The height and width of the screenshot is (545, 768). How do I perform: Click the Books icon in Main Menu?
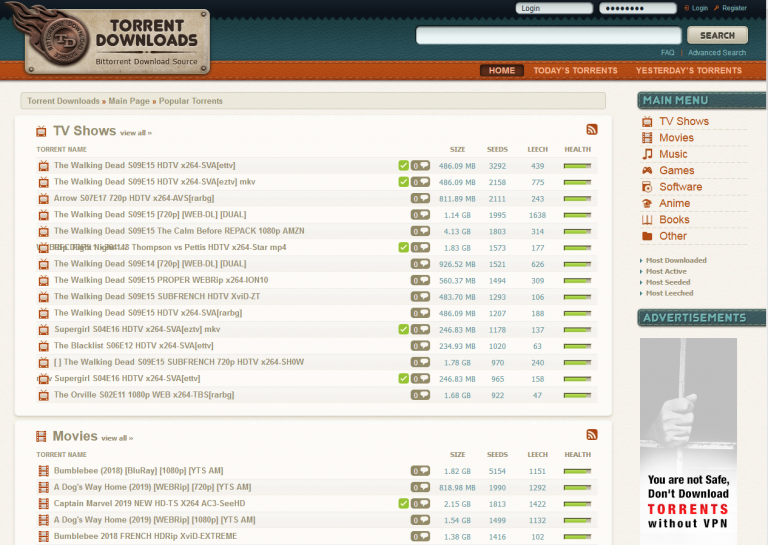tap(648, 220)
